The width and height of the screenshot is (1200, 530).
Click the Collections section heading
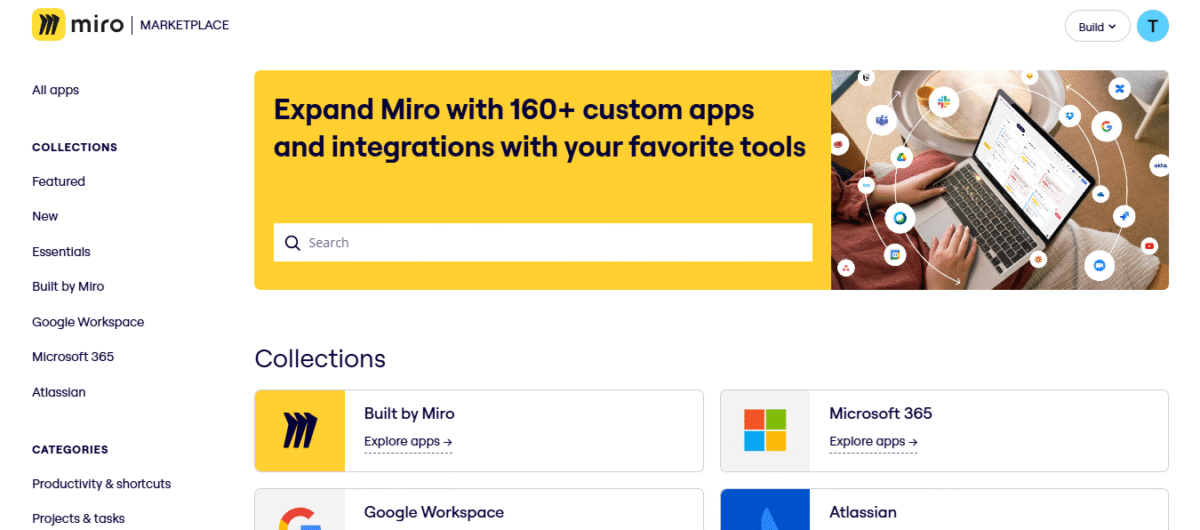click(x=320, y=358)
